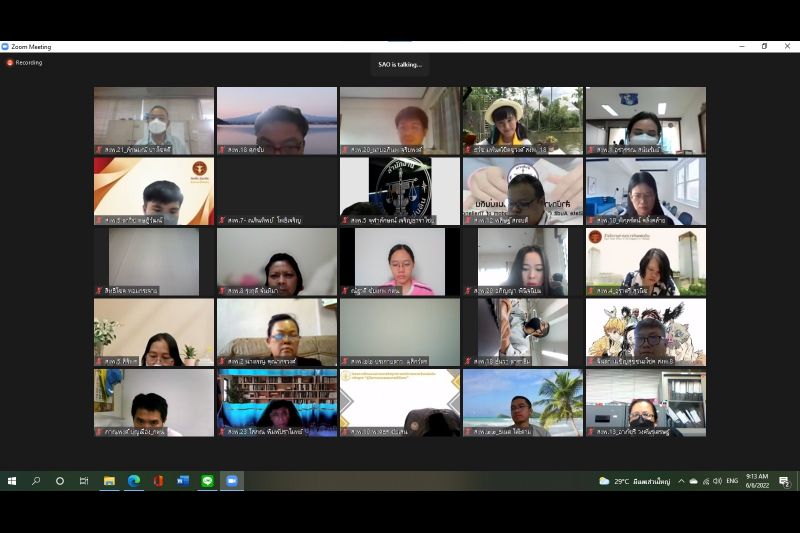Open the notification center icon

[x=784, y=481]
